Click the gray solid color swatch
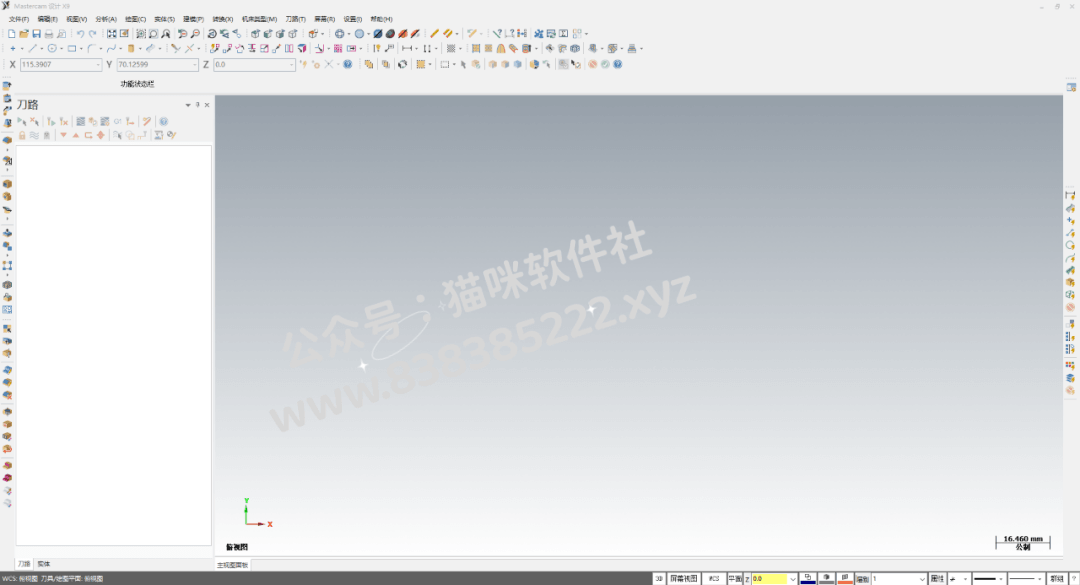 click(x=827, y=579)
